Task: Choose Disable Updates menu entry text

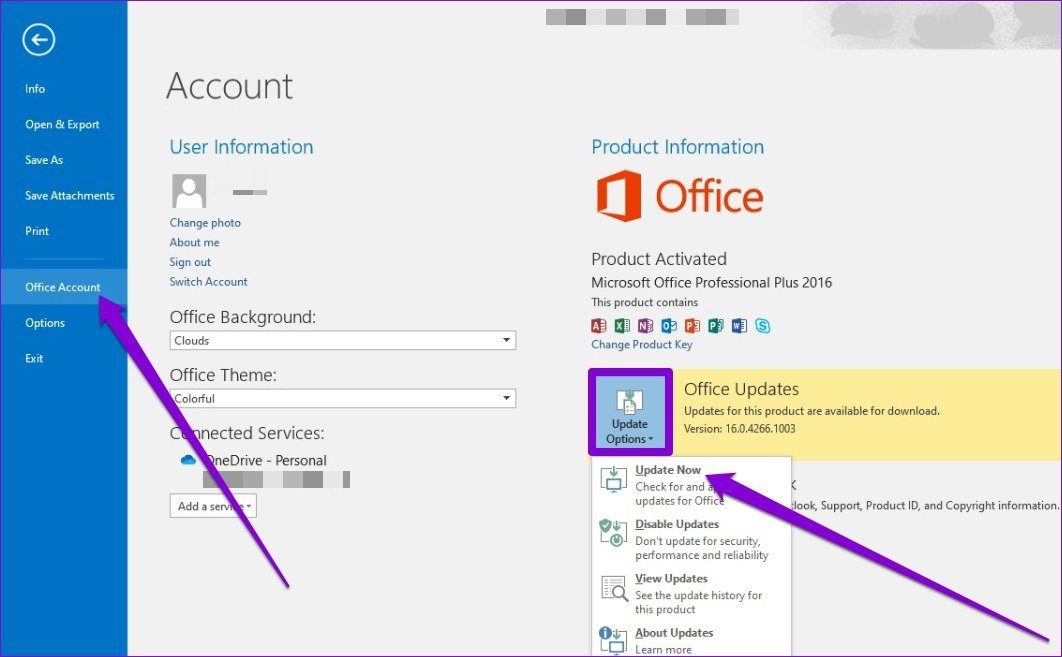Action: 677,524
